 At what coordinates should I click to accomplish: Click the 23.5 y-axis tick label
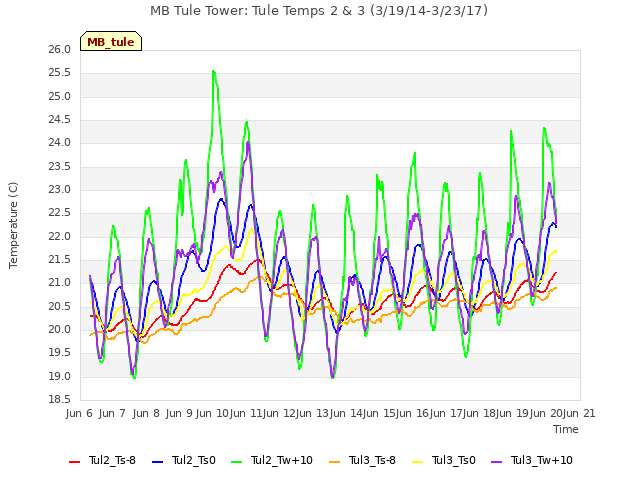(60, 167)
